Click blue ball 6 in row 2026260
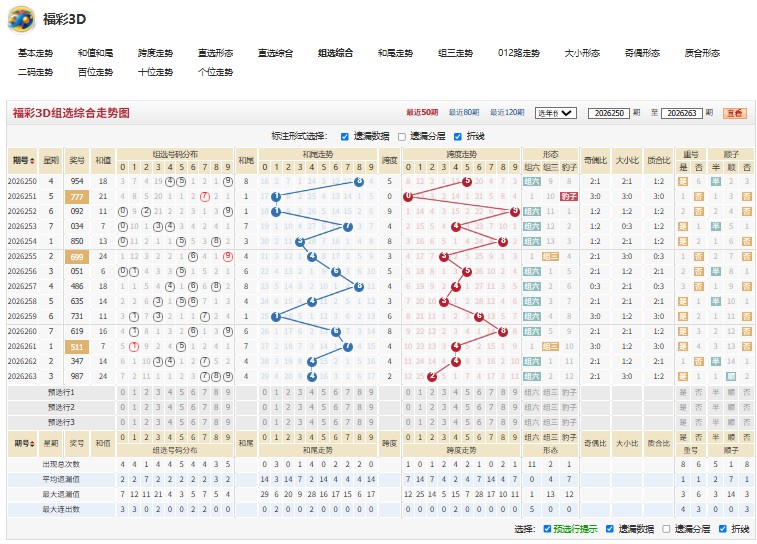The image size is (757, 544). (336, 331)
